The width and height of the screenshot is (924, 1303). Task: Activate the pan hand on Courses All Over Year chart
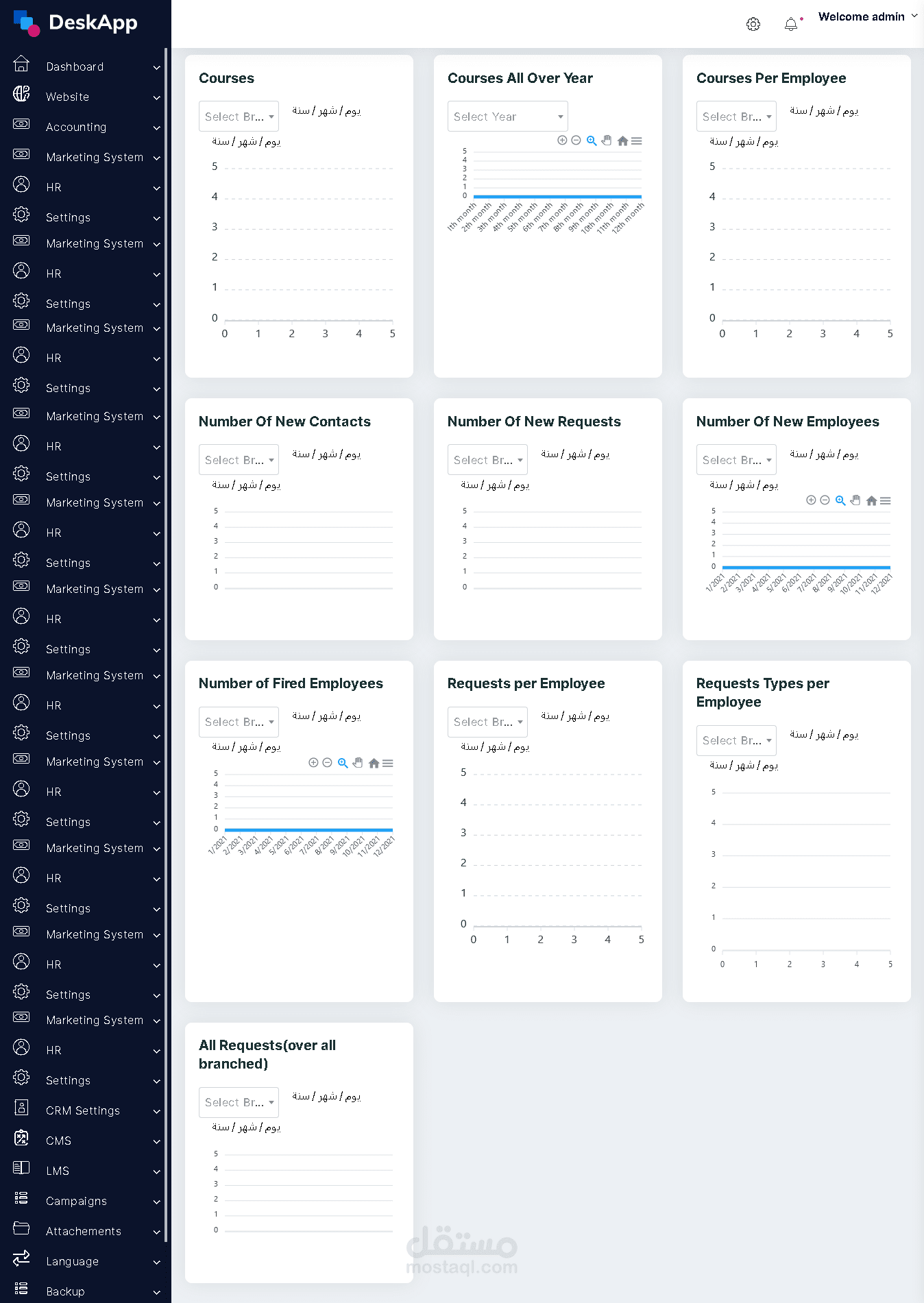point(607,141)
